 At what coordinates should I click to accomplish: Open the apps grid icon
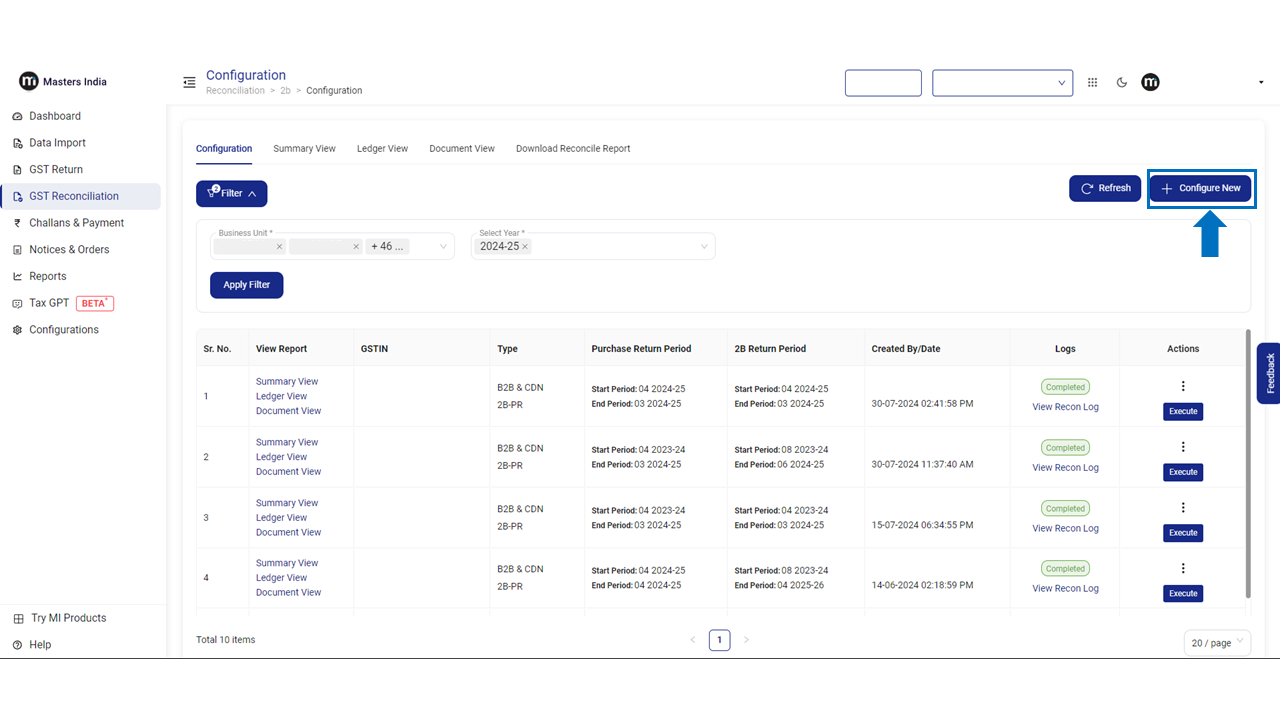click(1092, 83)
